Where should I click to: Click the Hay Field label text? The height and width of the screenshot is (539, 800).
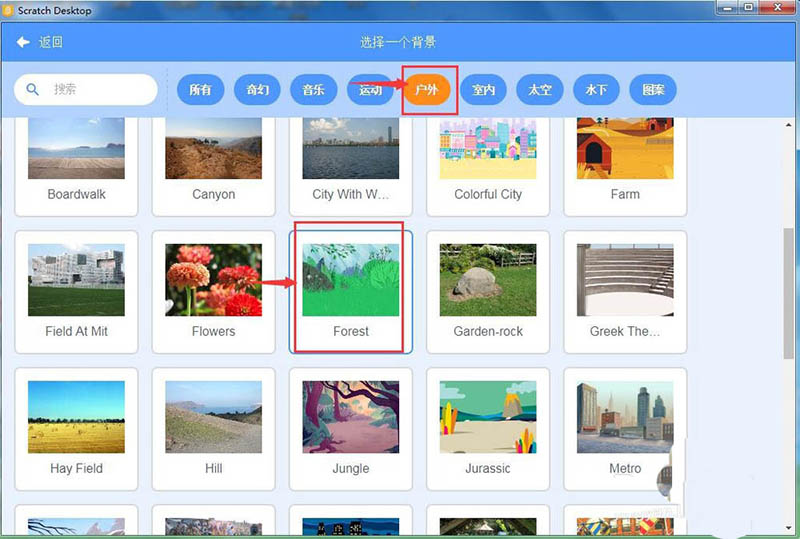tap(77, 469)
